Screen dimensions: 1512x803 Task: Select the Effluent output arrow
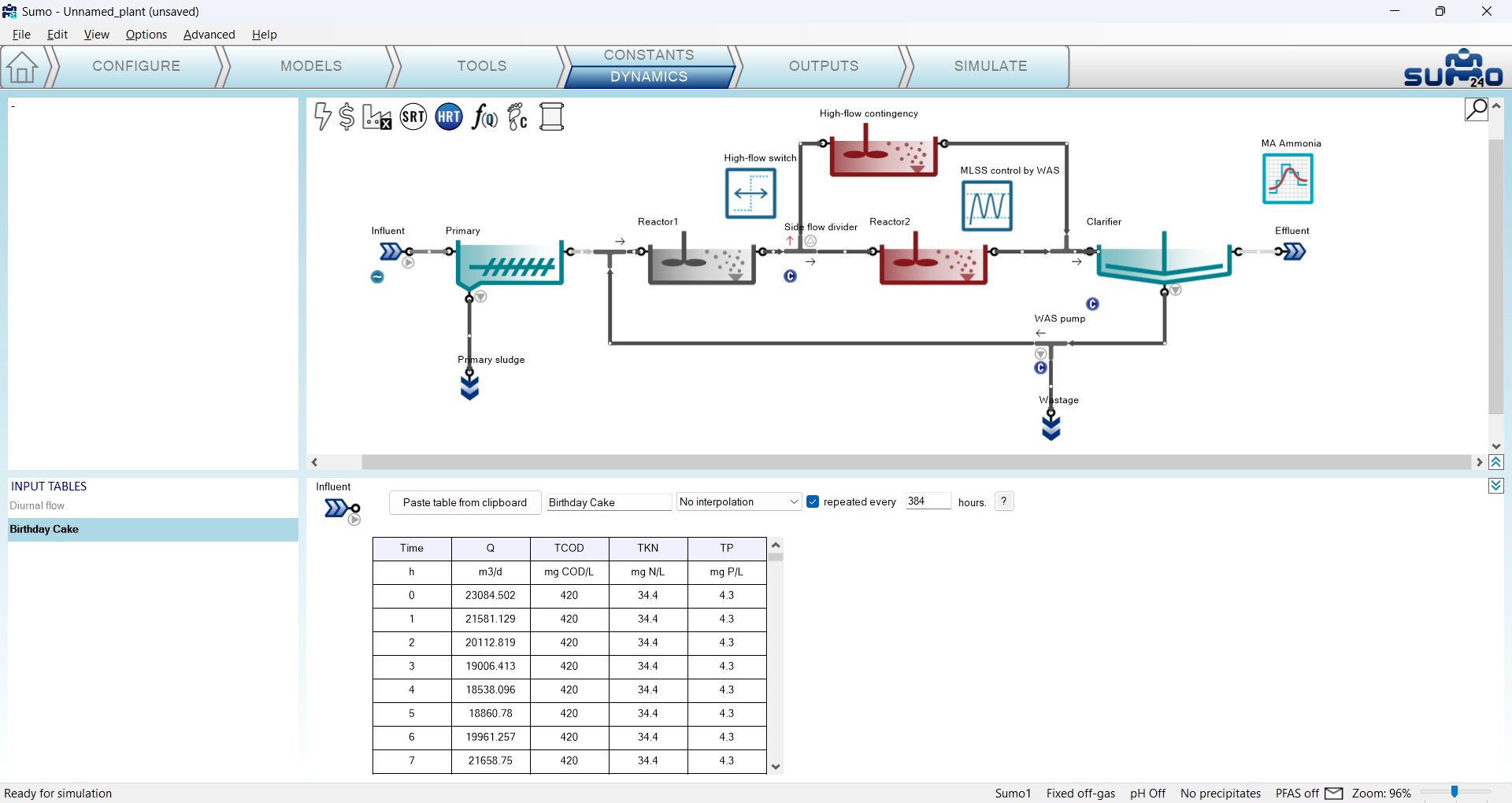[1293, 251]
